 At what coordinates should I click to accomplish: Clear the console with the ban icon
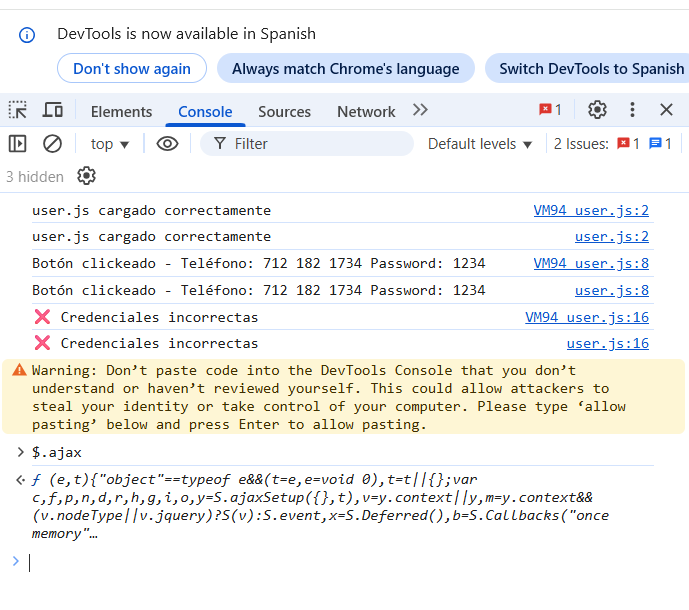pos(52,144)
